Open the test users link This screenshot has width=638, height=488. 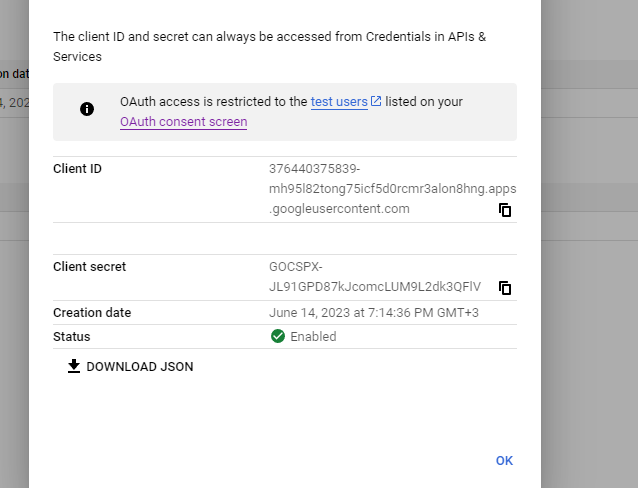coord(339,102)
